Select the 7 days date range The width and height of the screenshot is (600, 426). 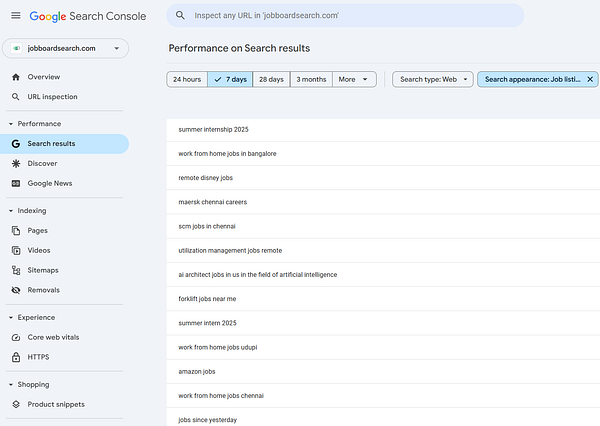(x=230, y=79)
